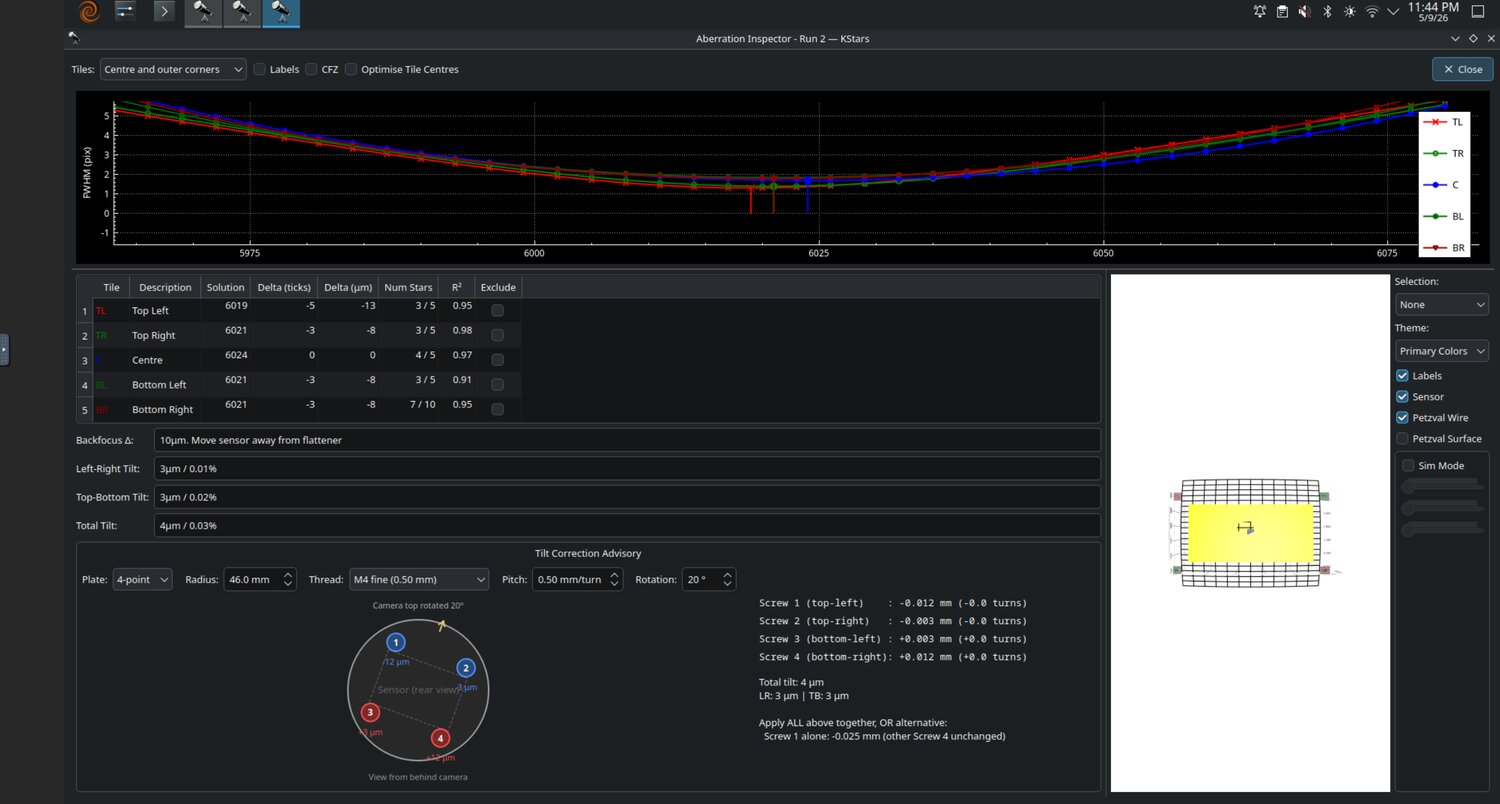Click the telescope icon in window title bar
The height and width of the screenshot is (804, 1500).
tap(74, 38)
